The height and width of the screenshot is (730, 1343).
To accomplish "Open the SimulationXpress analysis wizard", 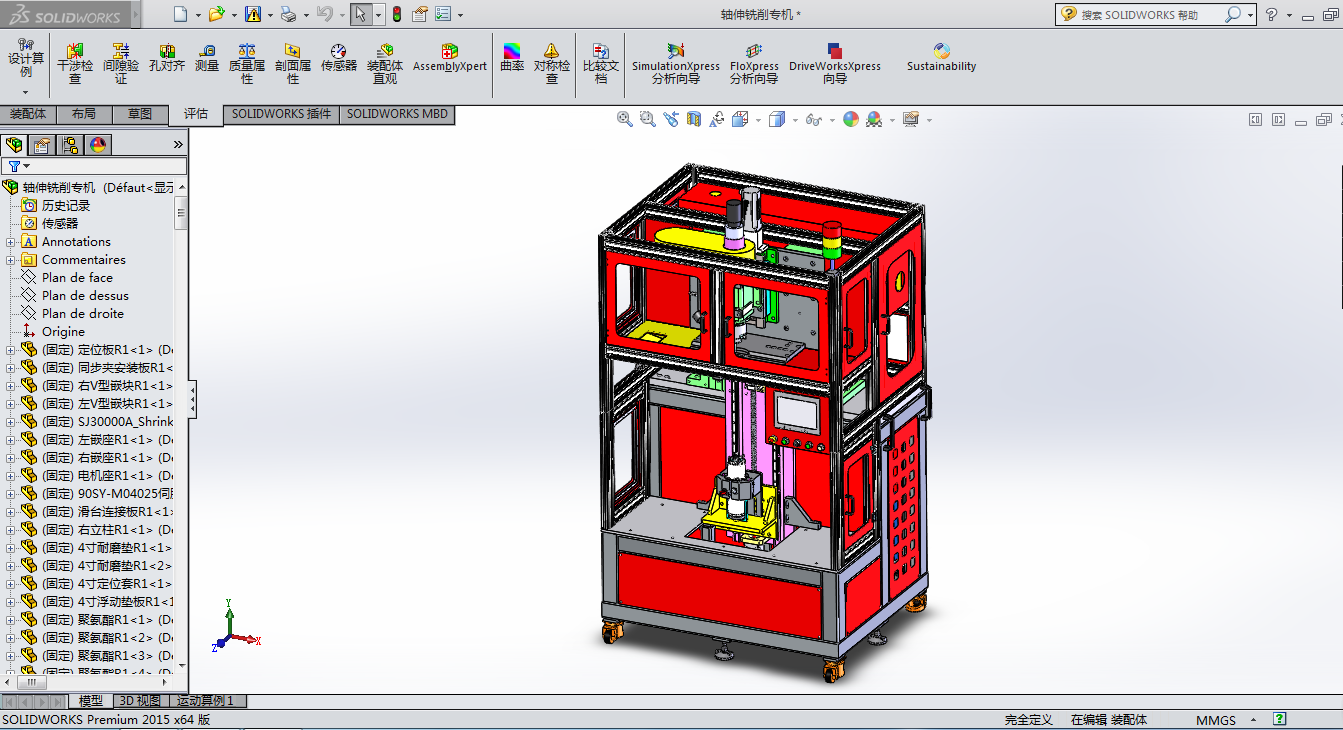I will pyautogui.click(x=675, y=64).
